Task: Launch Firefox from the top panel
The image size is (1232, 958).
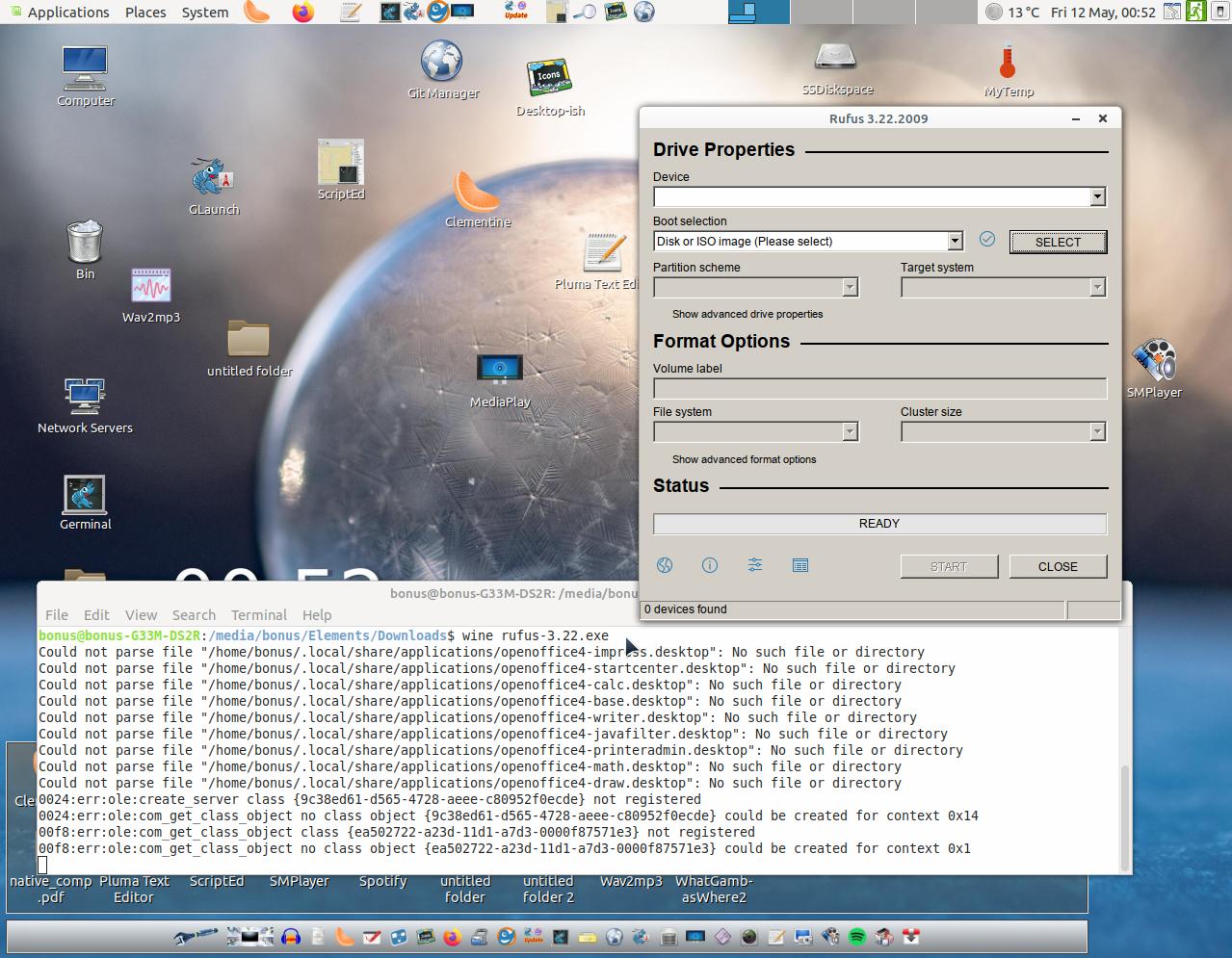Action: point(303,13)
